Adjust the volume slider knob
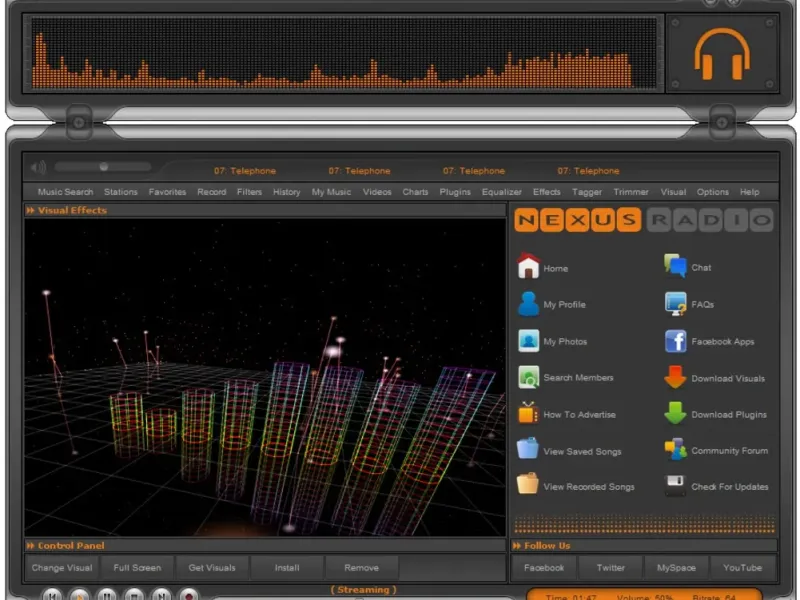This screenshot has height=600, width=800. coord(103,167)
